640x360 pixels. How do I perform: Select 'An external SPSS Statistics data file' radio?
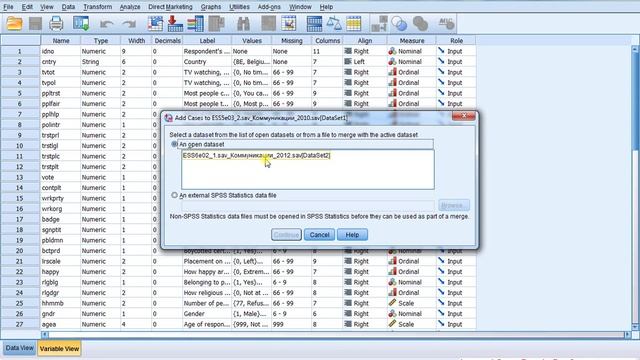174,195
